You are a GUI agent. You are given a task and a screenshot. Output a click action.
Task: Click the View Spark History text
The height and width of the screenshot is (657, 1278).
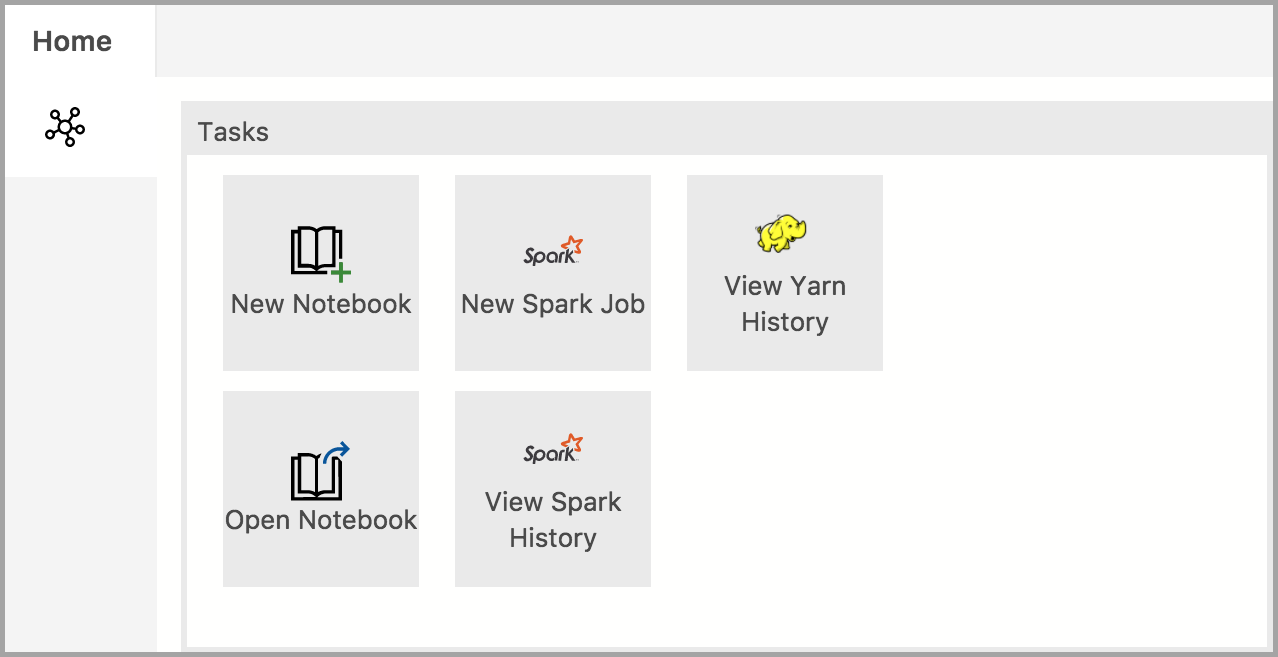click(x=553, y=520)
